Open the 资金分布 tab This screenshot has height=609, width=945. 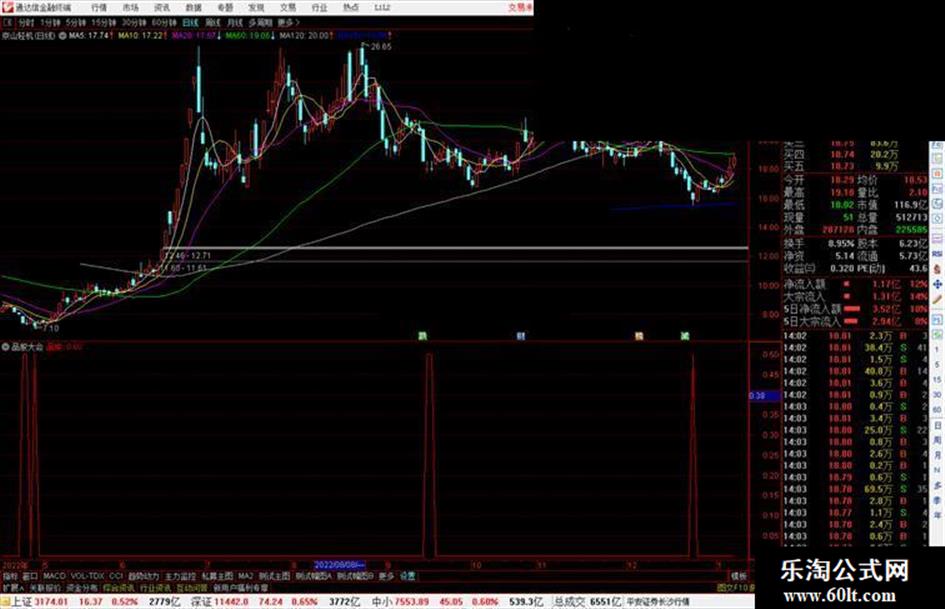click(82, 587)
